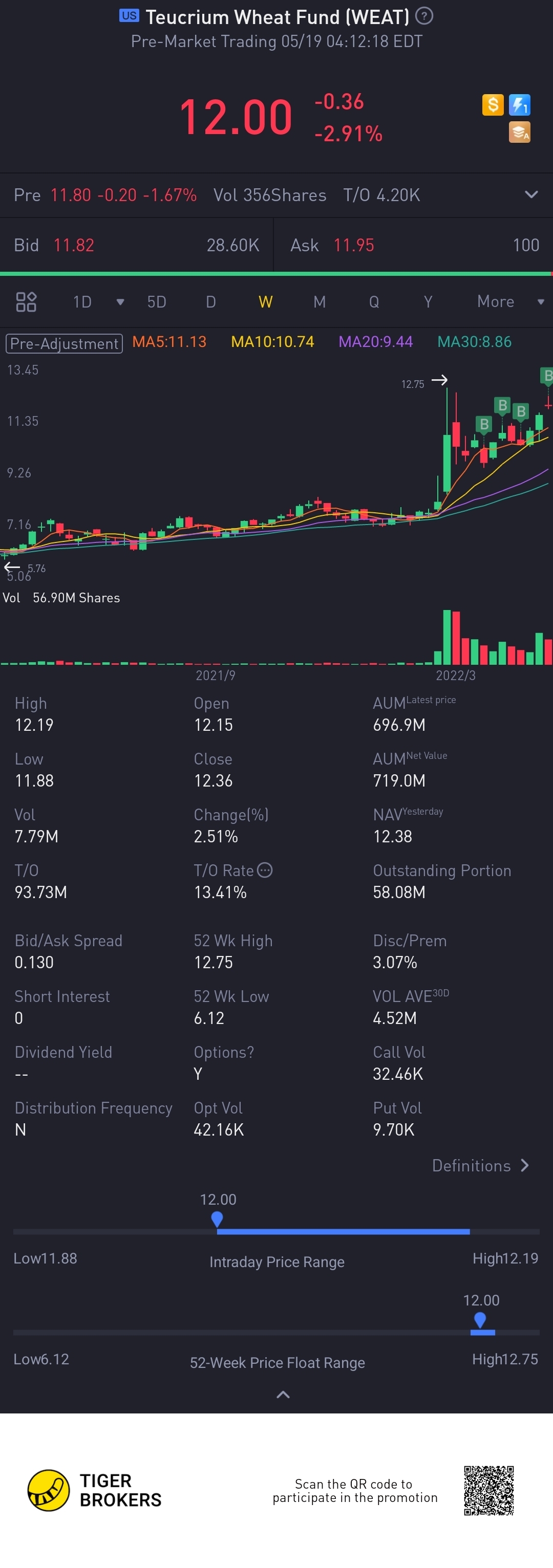Tap the Intraday Price Range marker at 12.00
The image size is (553, 1568).
coord(217,1219)
